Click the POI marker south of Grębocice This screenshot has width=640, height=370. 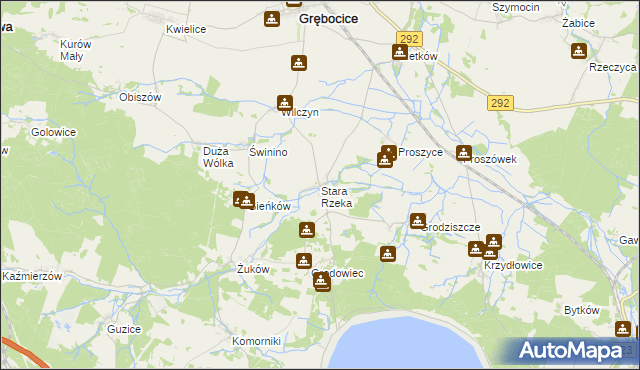tap(299, 63)
